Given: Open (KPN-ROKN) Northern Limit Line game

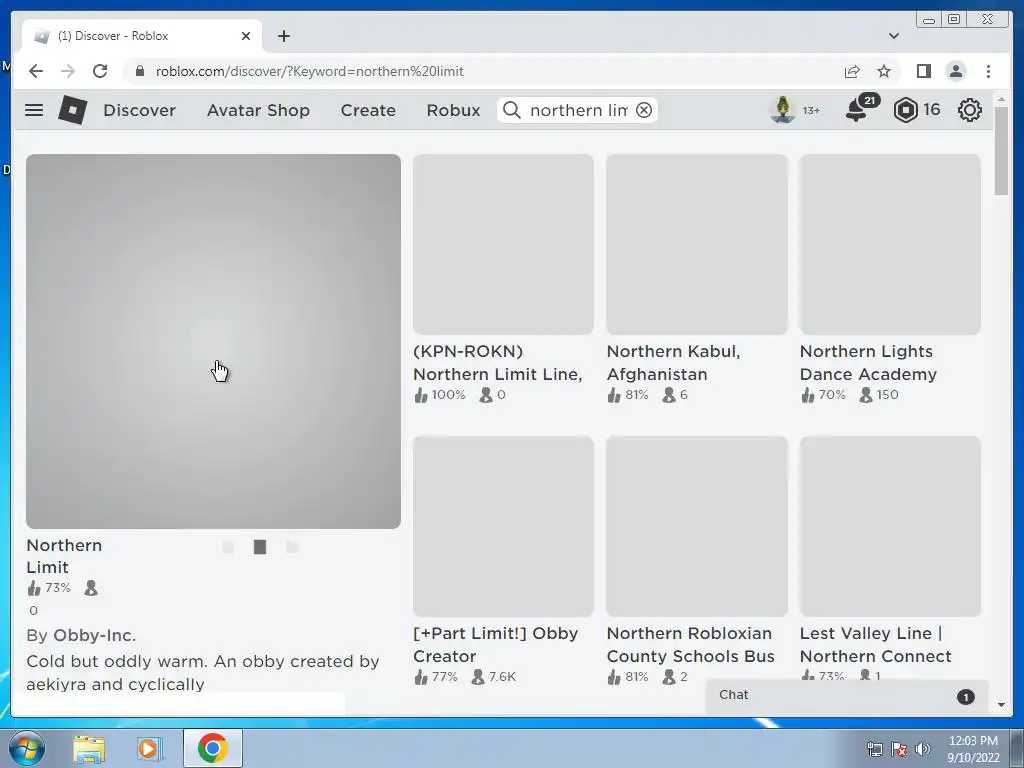Looking at the screenshot, I should click(x=498, y=362).
